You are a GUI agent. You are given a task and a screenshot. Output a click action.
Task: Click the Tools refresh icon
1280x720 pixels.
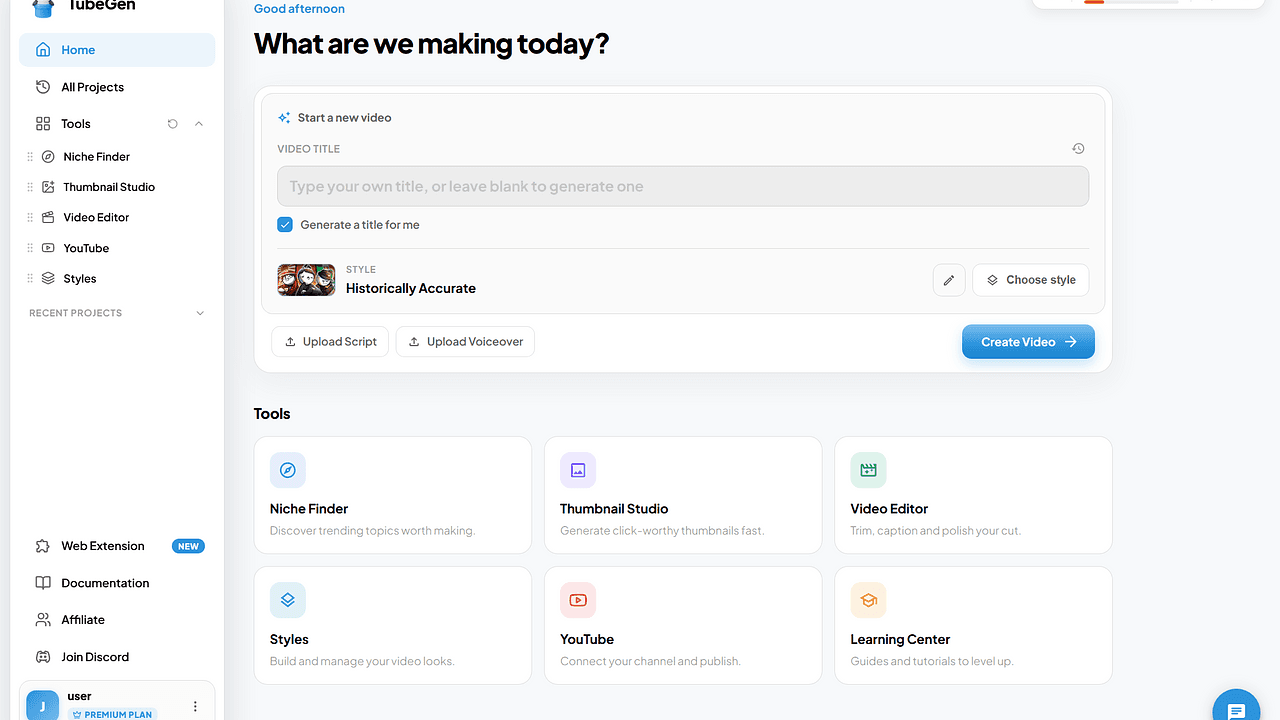coord(173,124)
